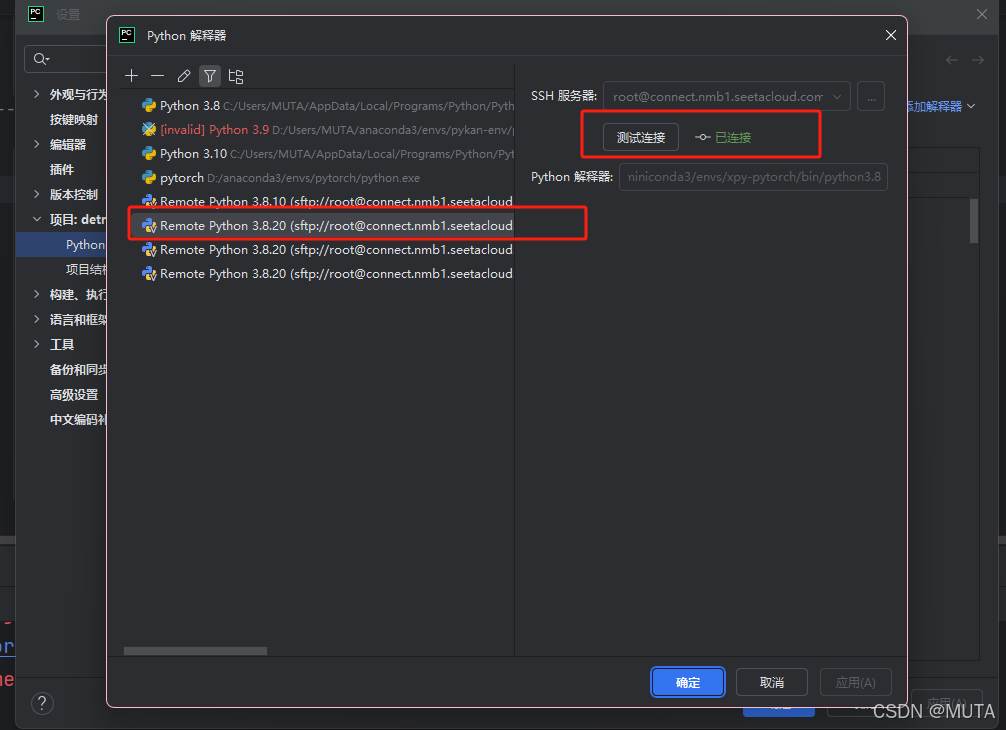
Task: Click the pytorch interpreter icon
Action: 149,178
